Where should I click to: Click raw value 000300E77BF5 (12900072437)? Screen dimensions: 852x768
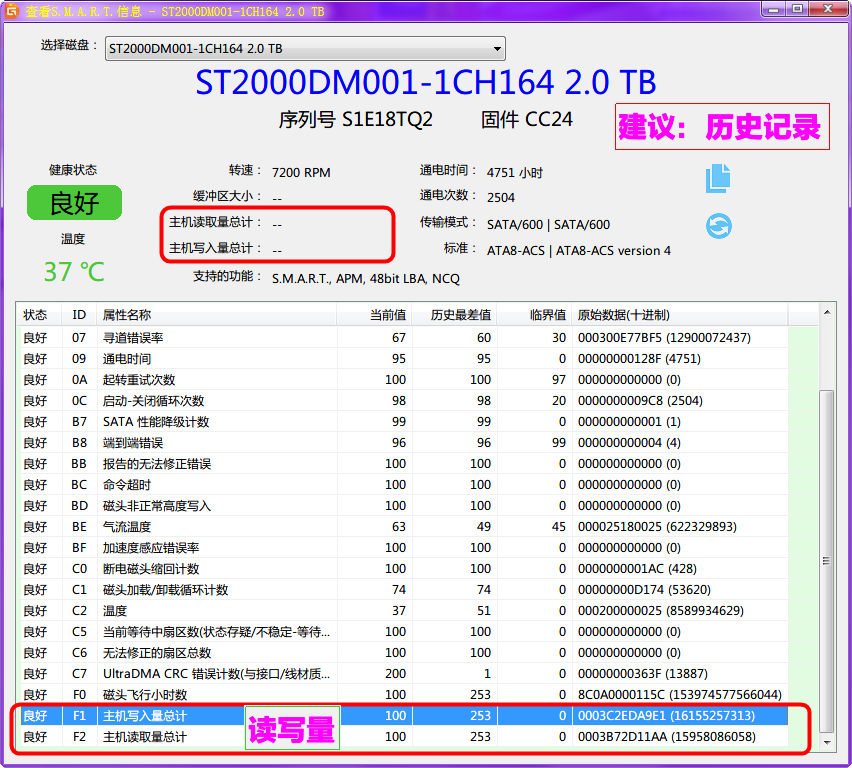click(x=664, y=338)
